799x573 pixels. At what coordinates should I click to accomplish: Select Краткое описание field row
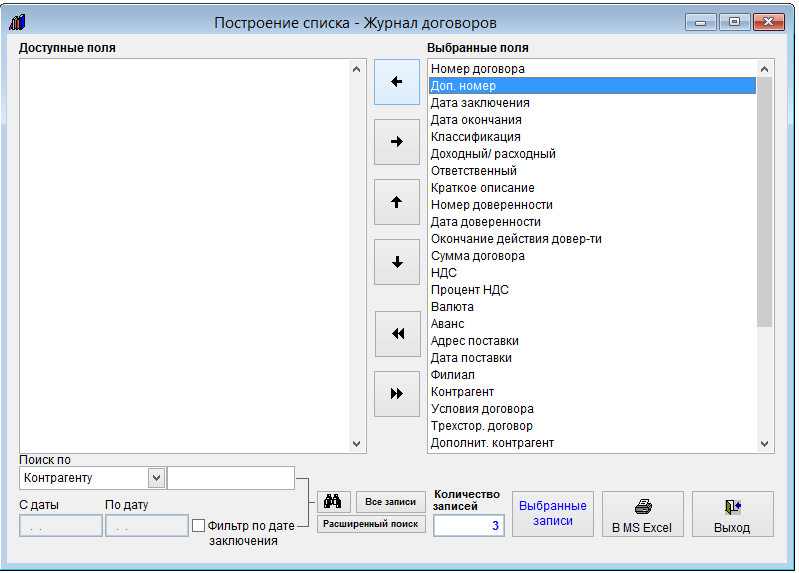click(592, 188)
